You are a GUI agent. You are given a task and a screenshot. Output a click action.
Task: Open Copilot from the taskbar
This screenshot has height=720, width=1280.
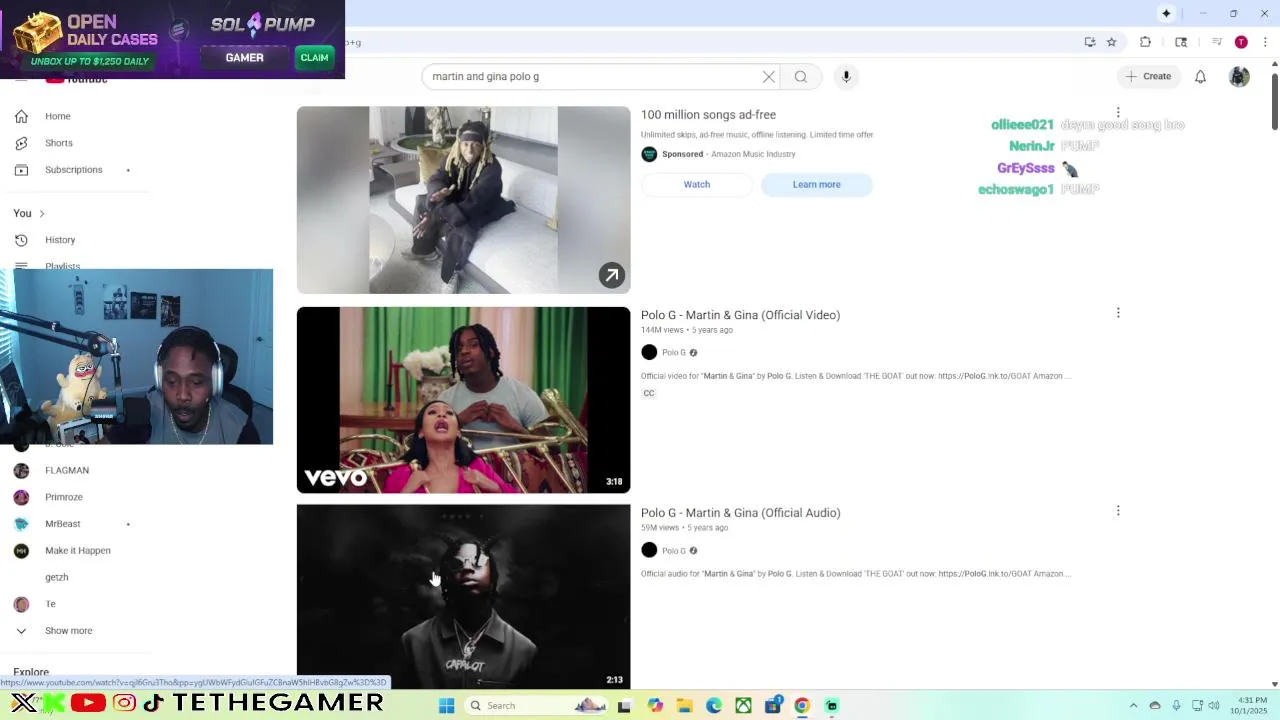pyautogui.click(x=655, y=706)
